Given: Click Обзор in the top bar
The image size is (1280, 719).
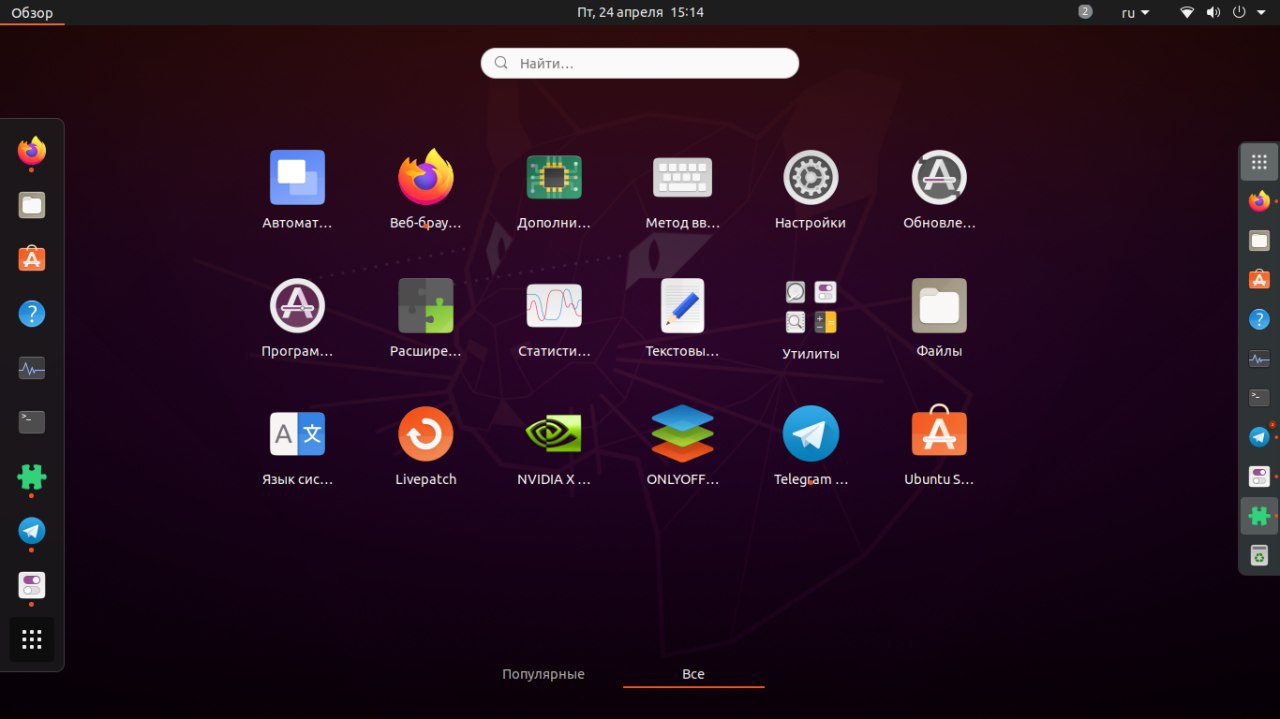Looking at the screenshot, I should [x=32, y=12].
